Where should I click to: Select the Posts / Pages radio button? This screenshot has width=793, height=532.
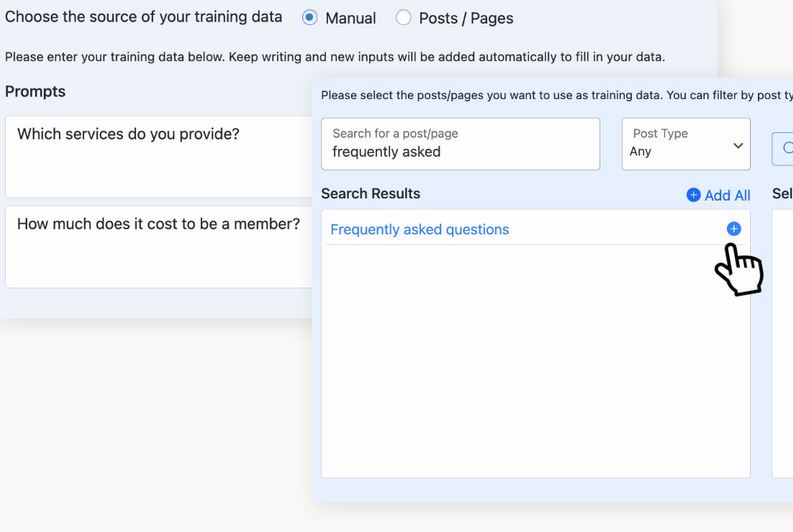(x=403, y=18)
